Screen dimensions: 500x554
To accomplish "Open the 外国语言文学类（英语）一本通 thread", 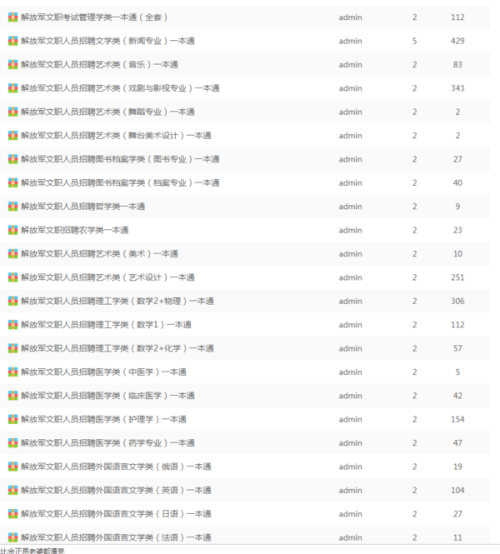I will pos(116,490).
